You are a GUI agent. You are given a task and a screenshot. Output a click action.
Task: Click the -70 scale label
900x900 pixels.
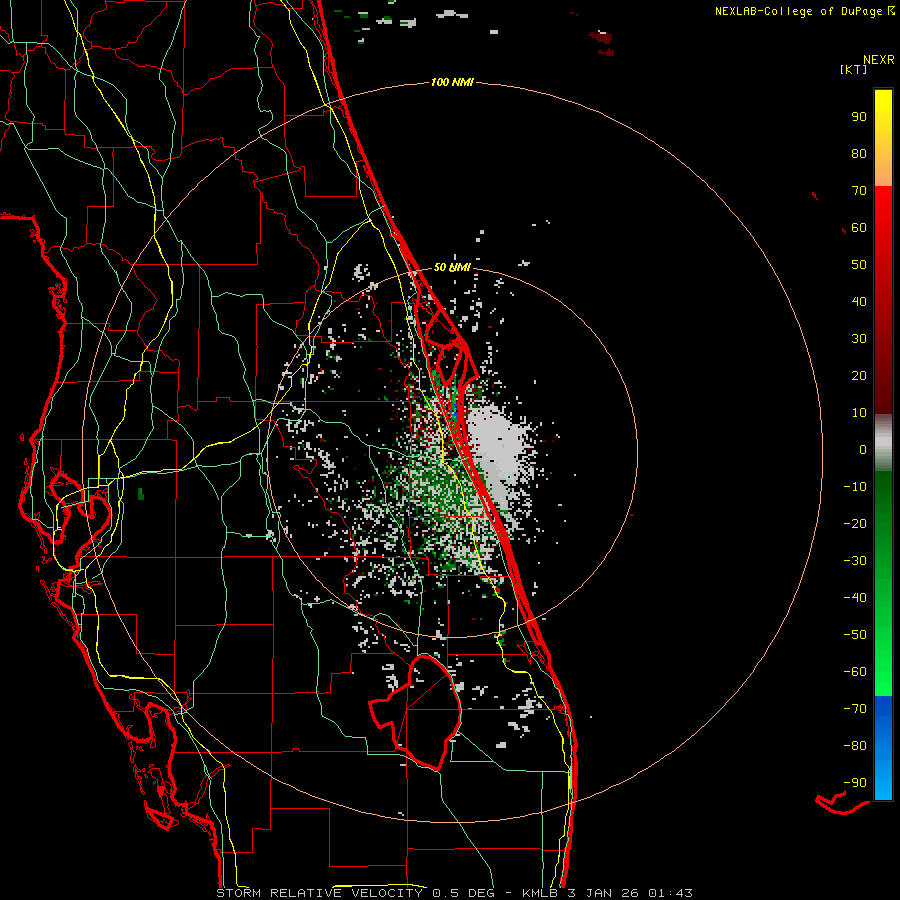[x=855, y=709]
